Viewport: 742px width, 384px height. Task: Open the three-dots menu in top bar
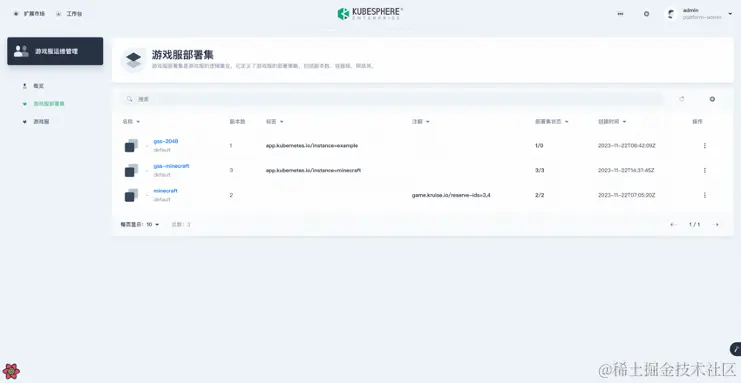tap(620, 14)
